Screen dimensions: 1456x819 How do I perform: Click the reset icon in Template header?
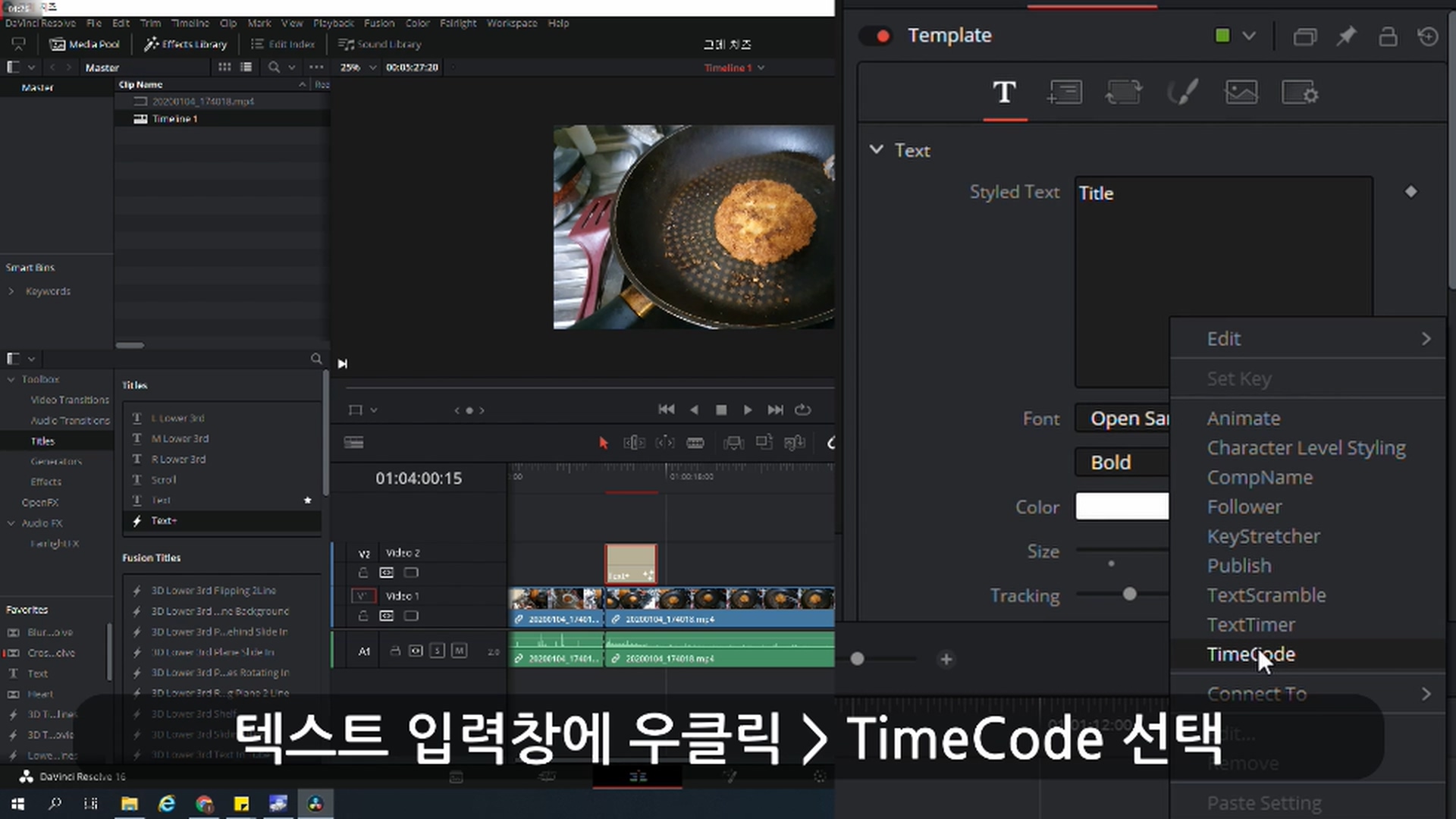click(1428, 36)
